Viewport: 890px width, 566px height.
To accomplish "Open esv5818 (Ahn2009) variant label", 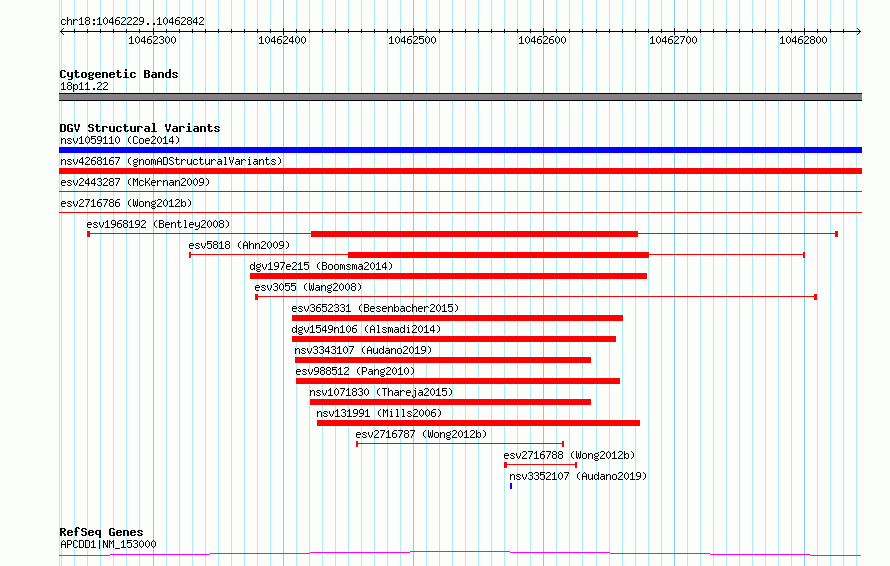I will tap(239, 245).
